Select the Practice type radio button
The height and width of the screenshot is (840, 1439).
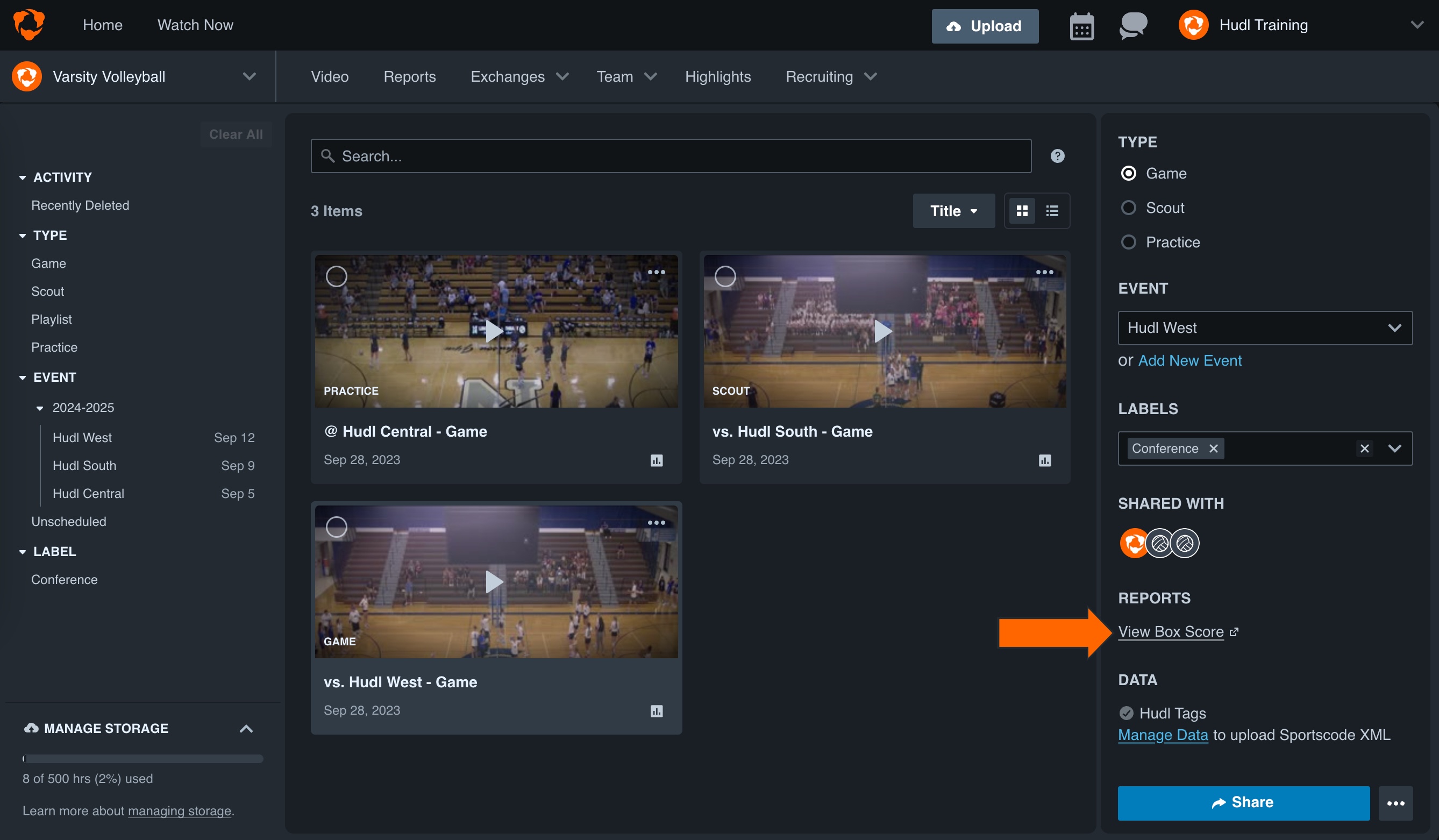pyautogui.click(x=1129, y=241)
